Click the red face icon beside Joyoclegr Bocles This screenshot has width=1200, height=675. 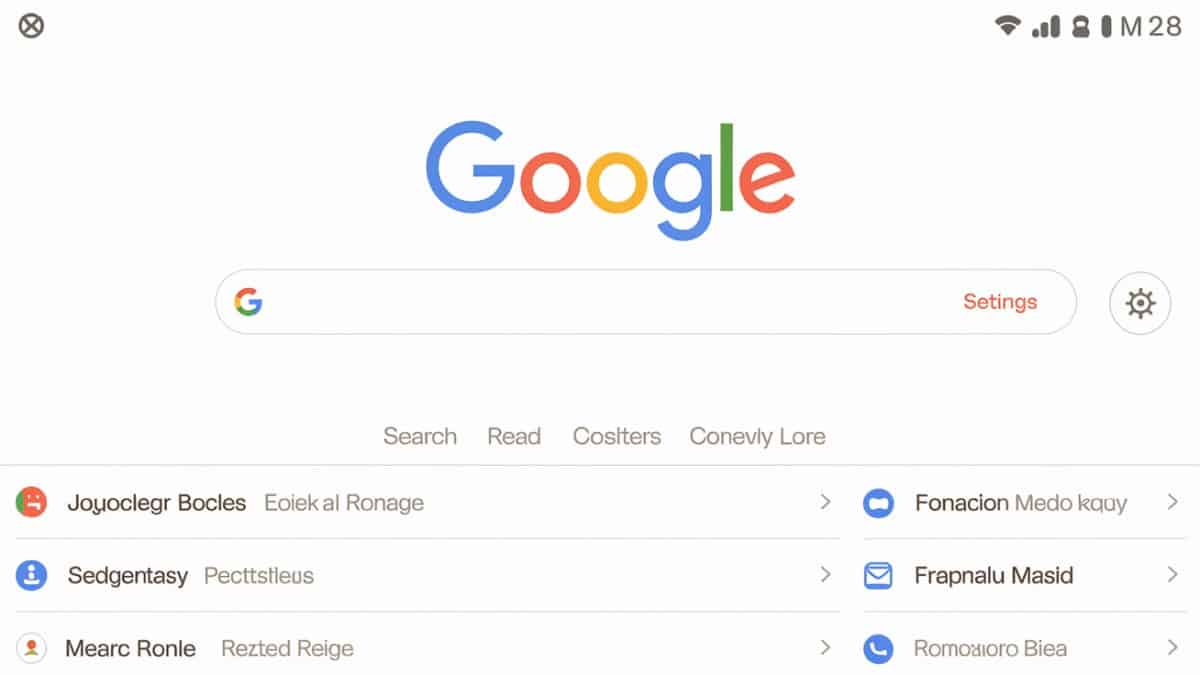click(31, 502)
